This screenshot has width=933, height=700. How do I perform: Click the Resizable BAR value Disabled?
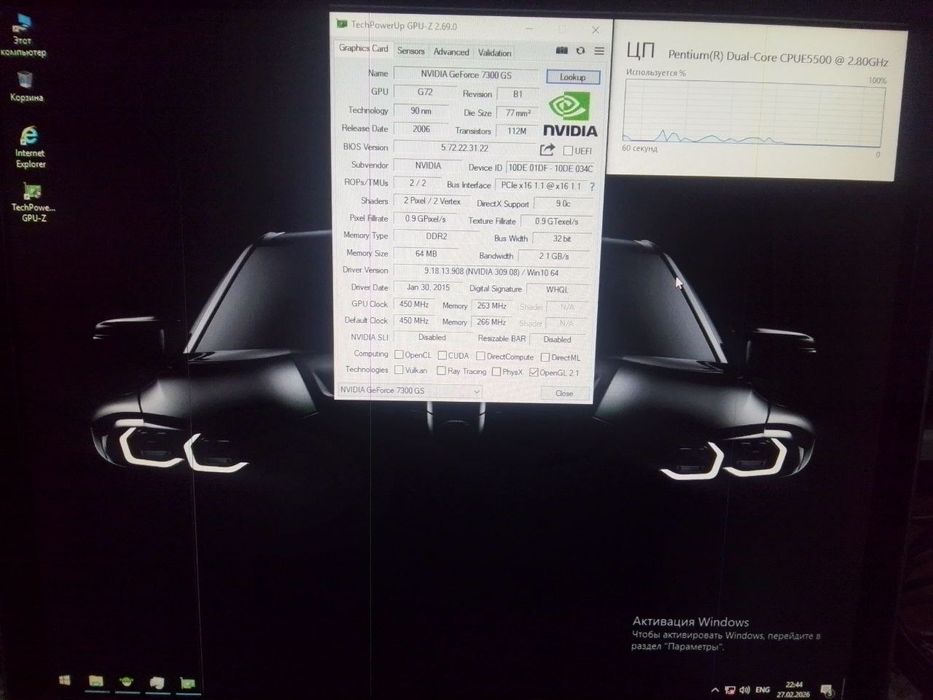tap(558, 339)
